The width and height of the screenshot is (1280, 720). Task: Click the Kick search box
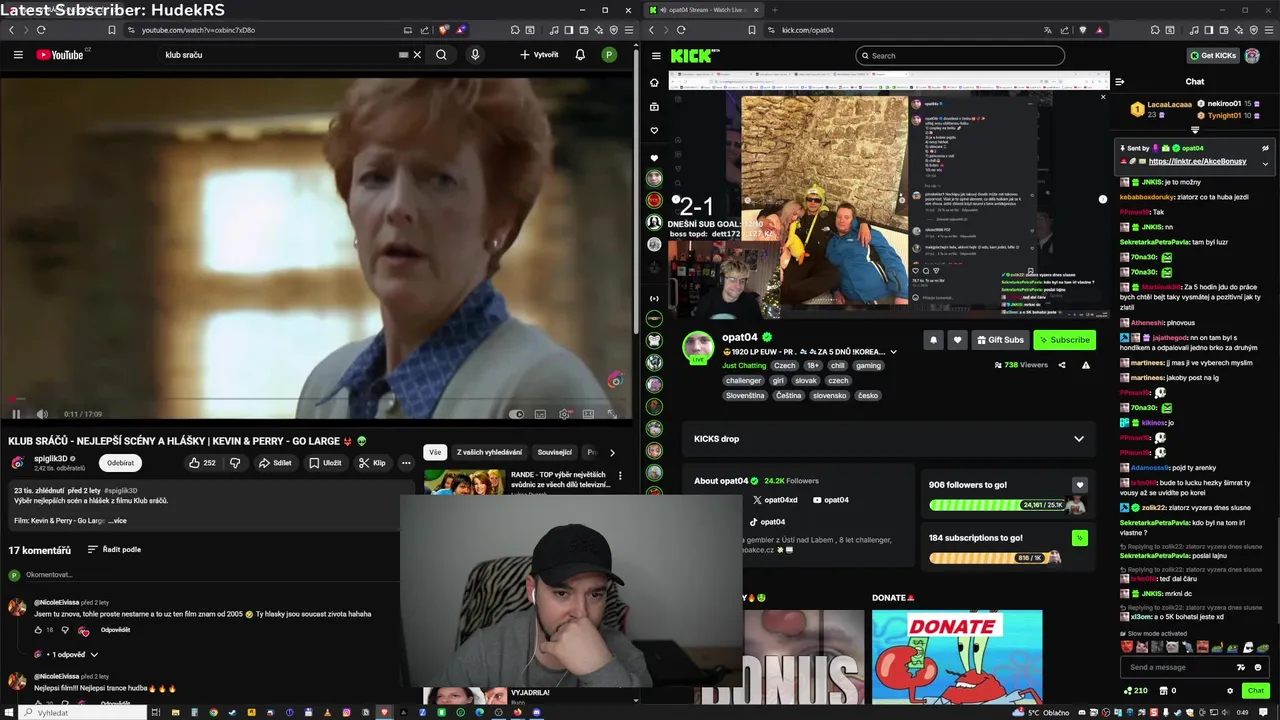click(960, 55)
